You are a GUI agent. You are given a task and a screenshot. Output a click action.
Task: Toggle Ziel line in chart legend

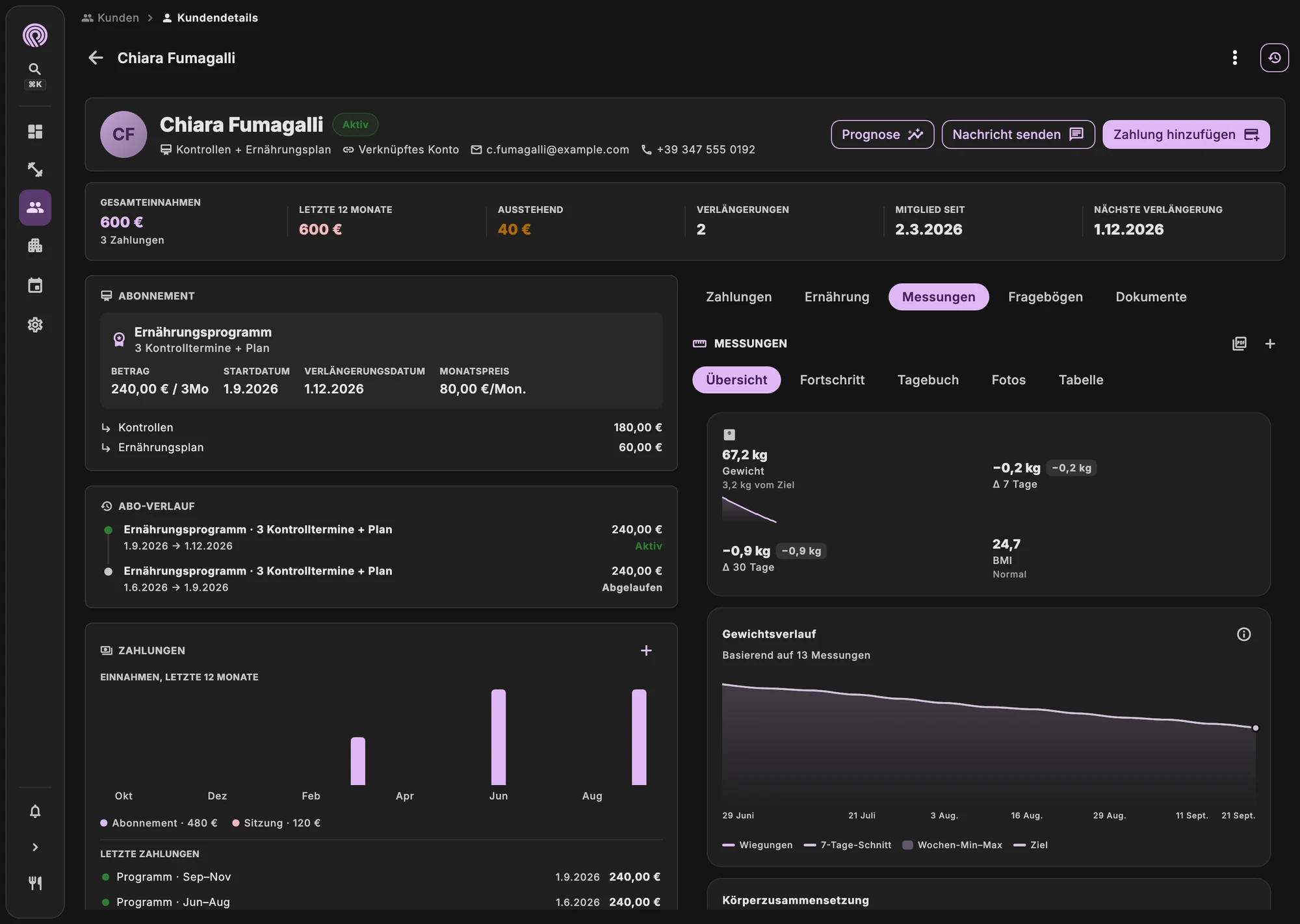1030,845
